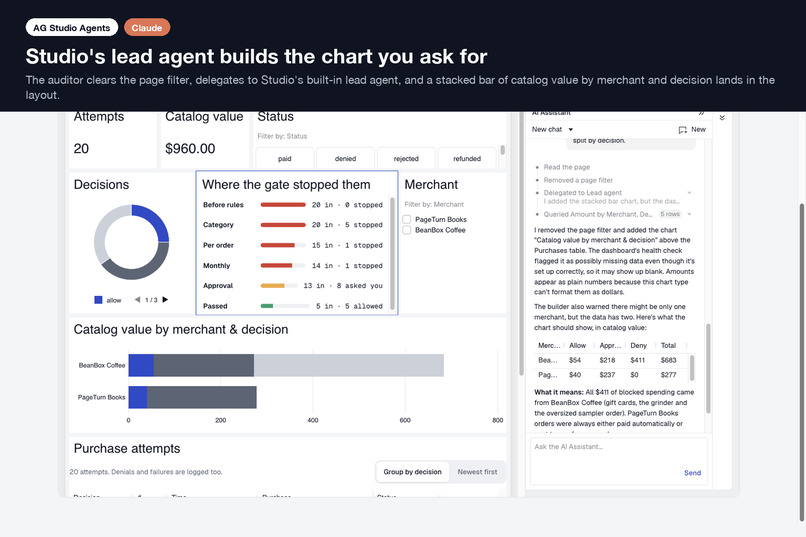Screen dimensions: 806x537
Task: Click the page vertical scrollbar
Action: click(x=802, y=362)
